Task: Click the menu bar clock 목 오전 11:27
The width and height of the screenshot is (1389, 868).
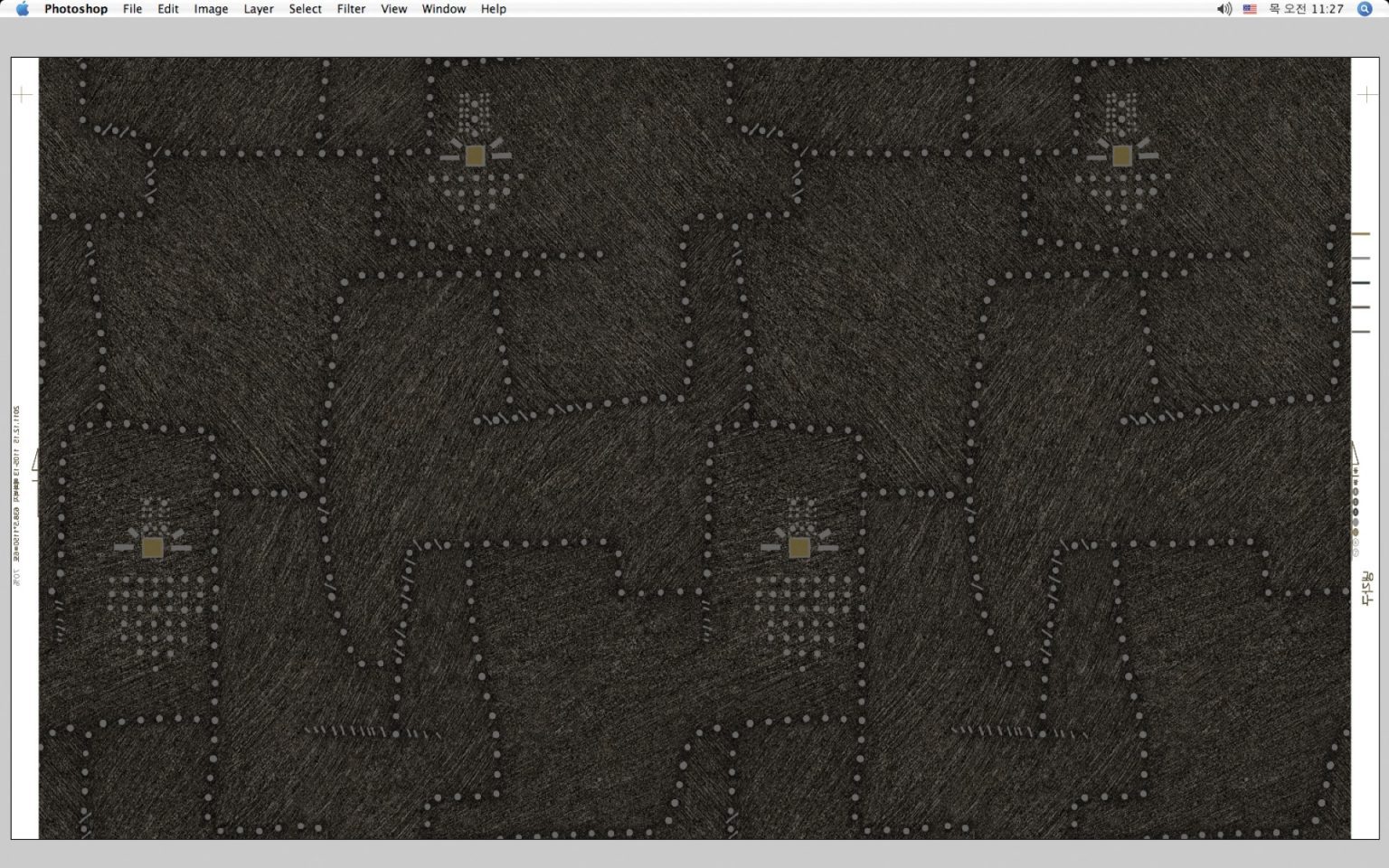Action: 1306,9
